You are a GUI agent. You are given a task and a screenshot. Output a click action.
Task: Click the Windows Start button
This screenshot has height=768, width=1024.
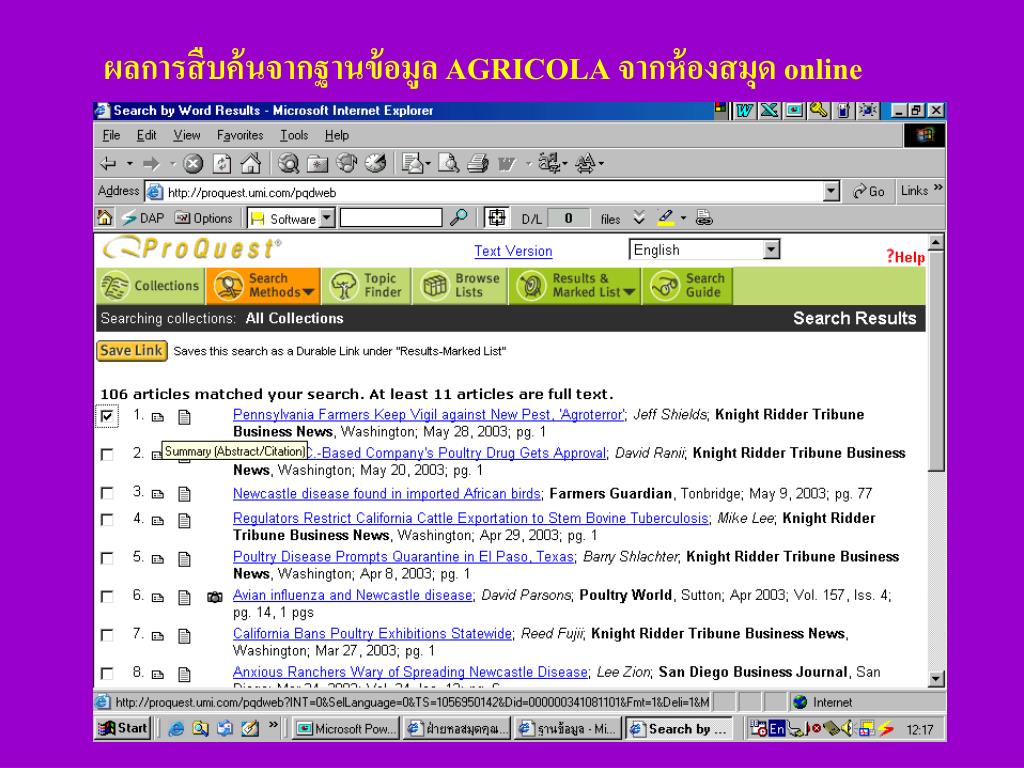(x=123, y=728)
